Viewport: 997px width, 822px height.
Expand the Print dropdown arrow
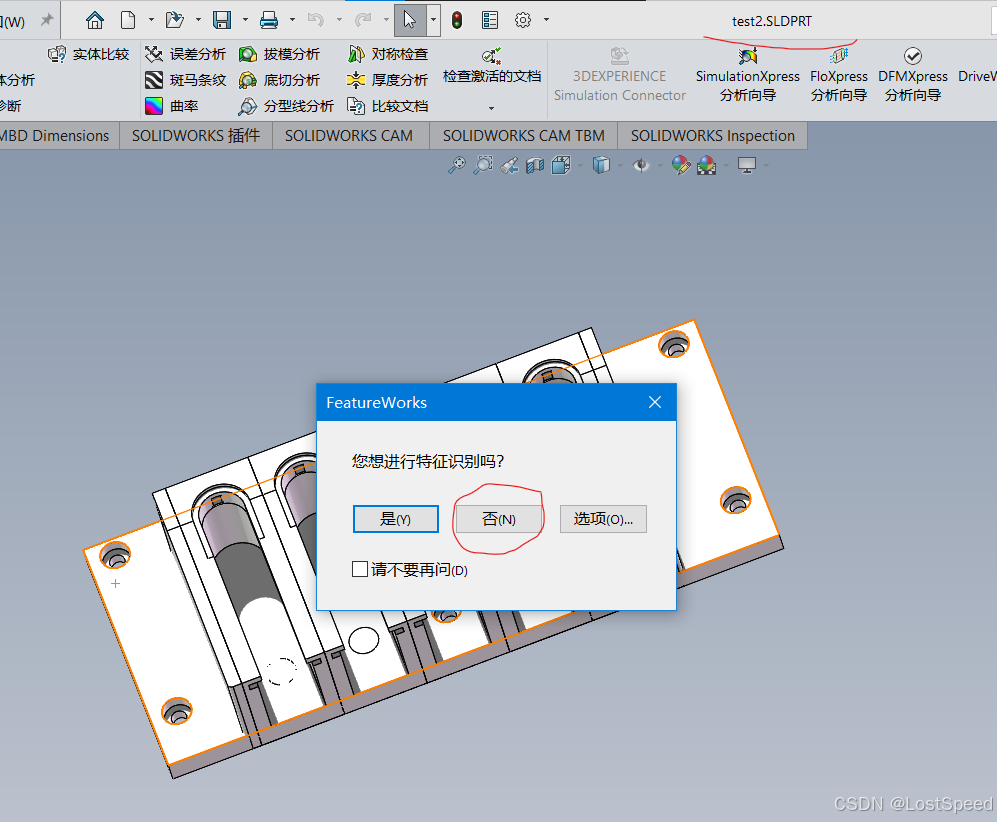click(292, 20)
